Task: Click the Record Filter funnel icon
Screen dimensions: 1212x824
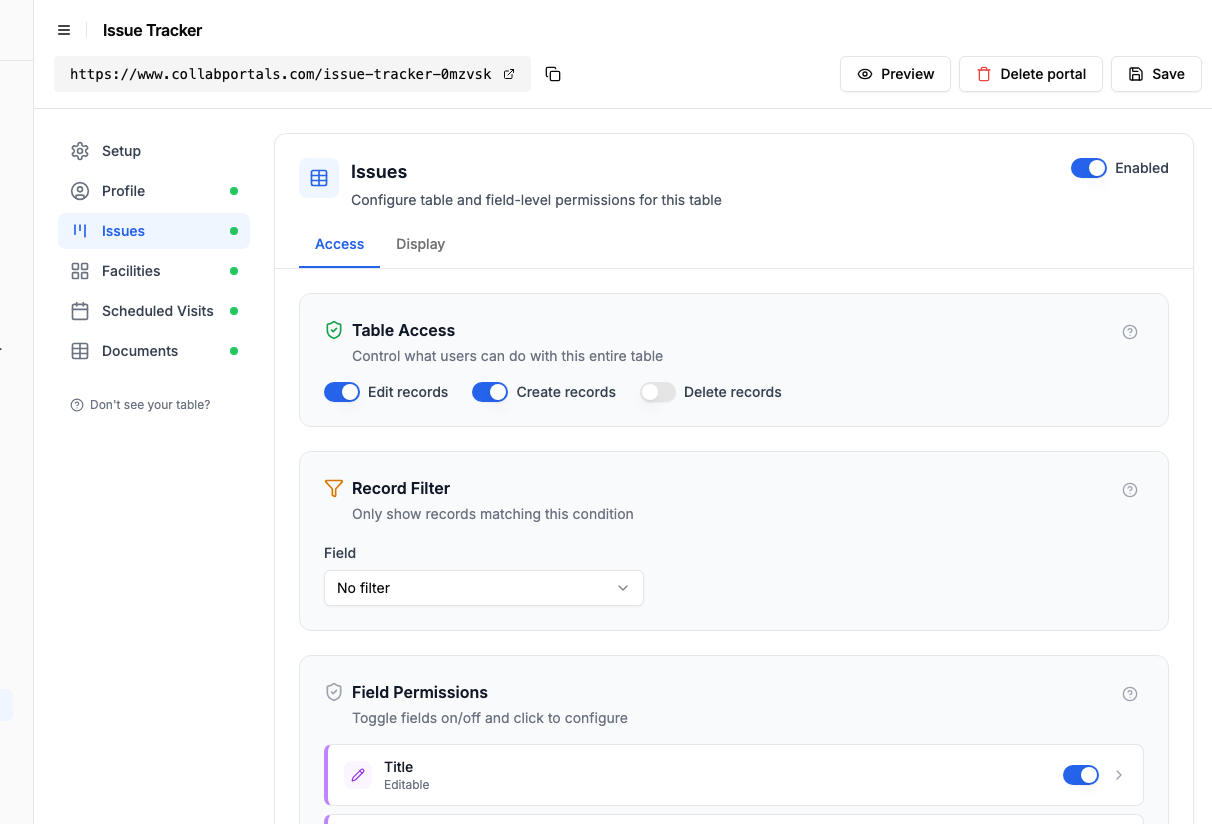Action: tap(334, 488)
